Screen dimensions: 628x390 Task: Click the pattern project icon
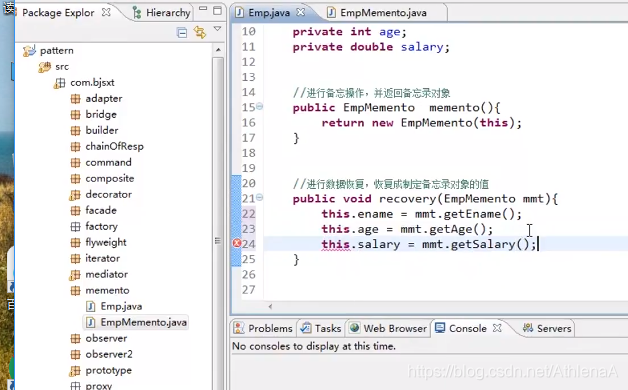(29, 51)
